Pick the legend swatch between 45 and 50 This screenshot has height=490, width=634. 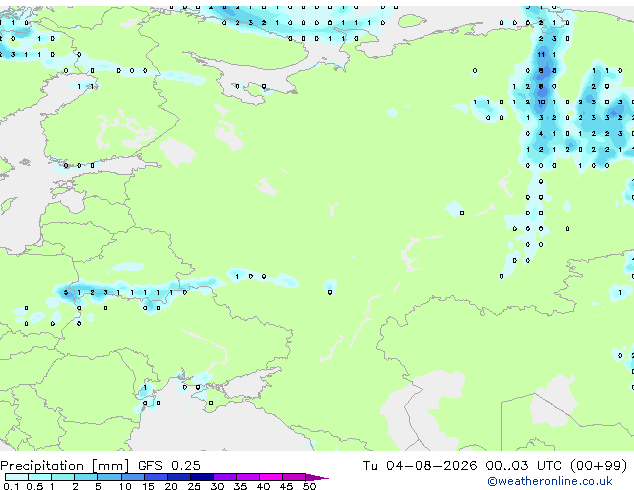[294, 477]
